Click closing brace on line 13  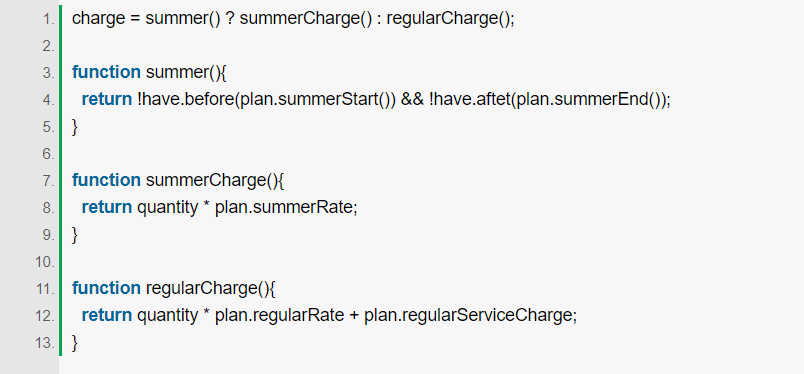75,342
